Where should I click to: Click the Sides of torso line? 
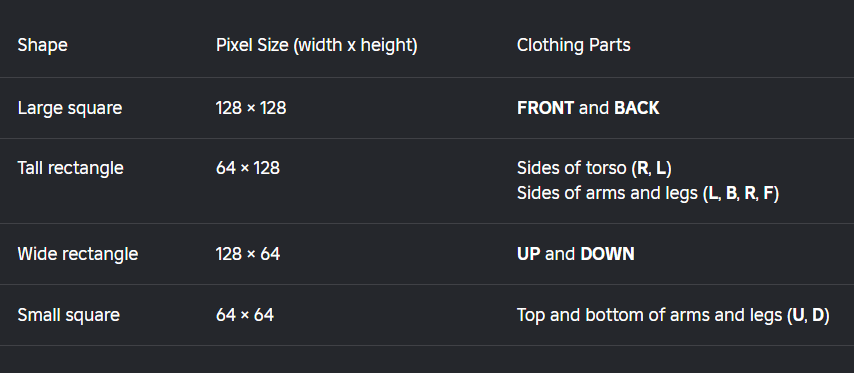click(594, 168)
